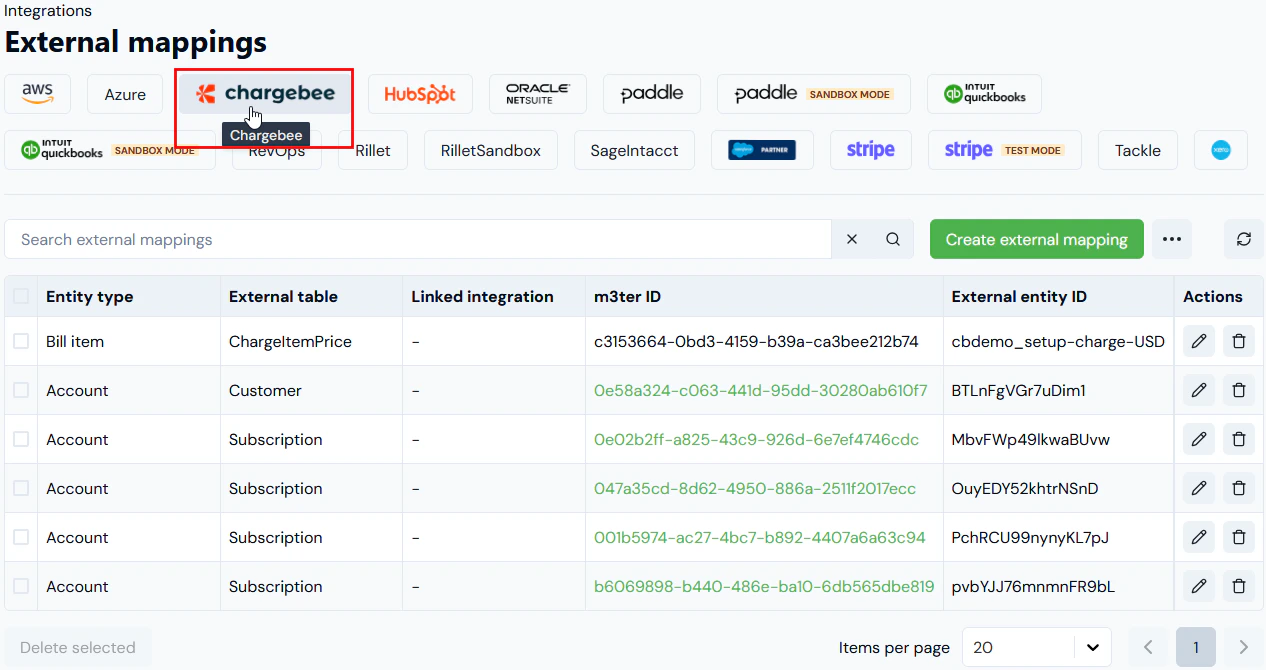Screen dimensions: 1266x670
Task: Open the Items per page dropdown
Action: tap(1037, 647)
